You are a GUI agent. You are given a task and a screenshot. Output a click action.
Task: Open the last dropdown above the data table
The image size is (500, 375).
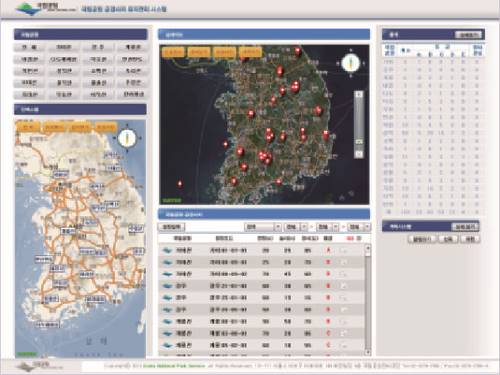[359, 227]
